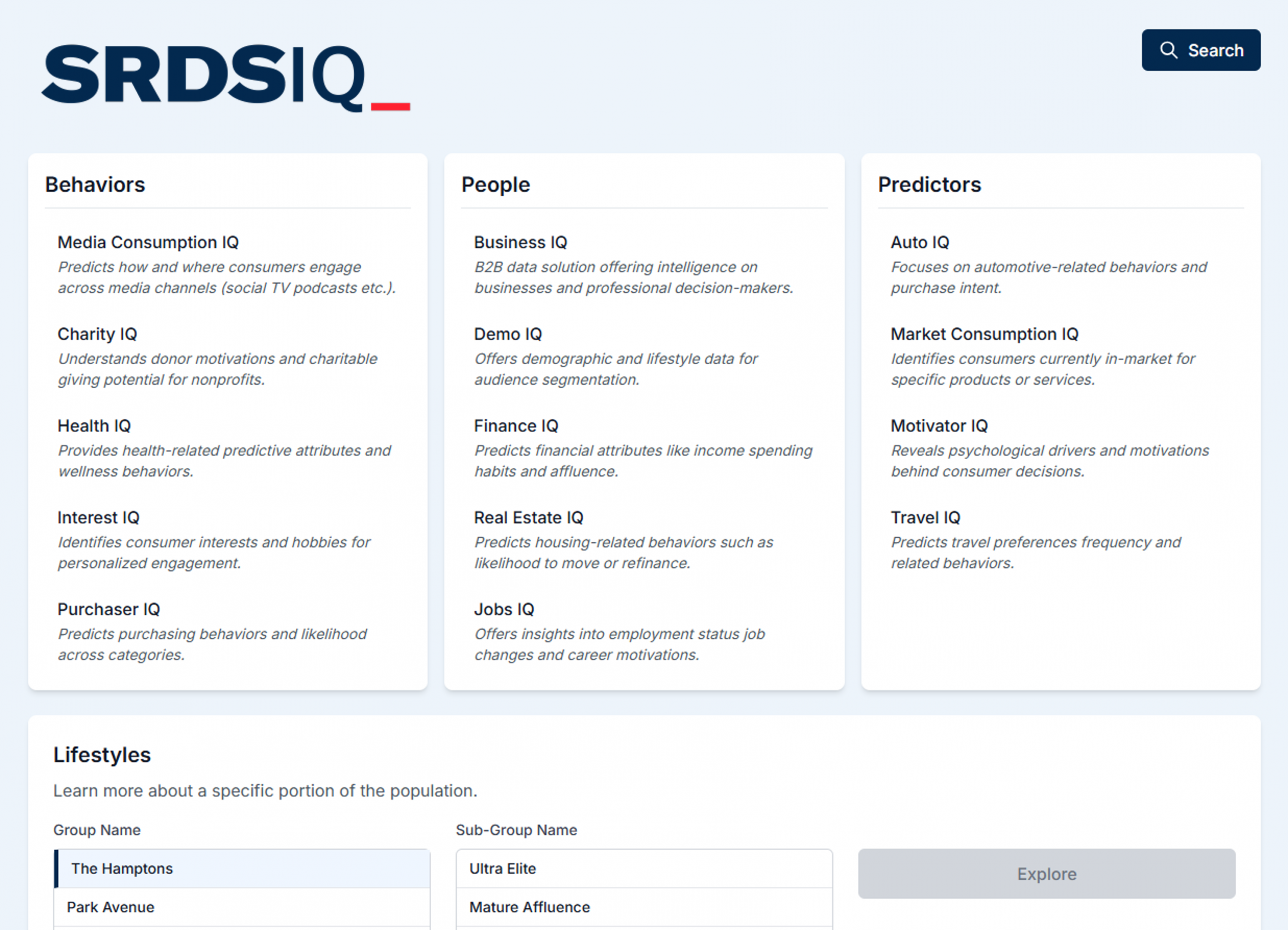Select Health IQ
The height and width of the screenshot is (930, 1288).
(x=94, y=425)
